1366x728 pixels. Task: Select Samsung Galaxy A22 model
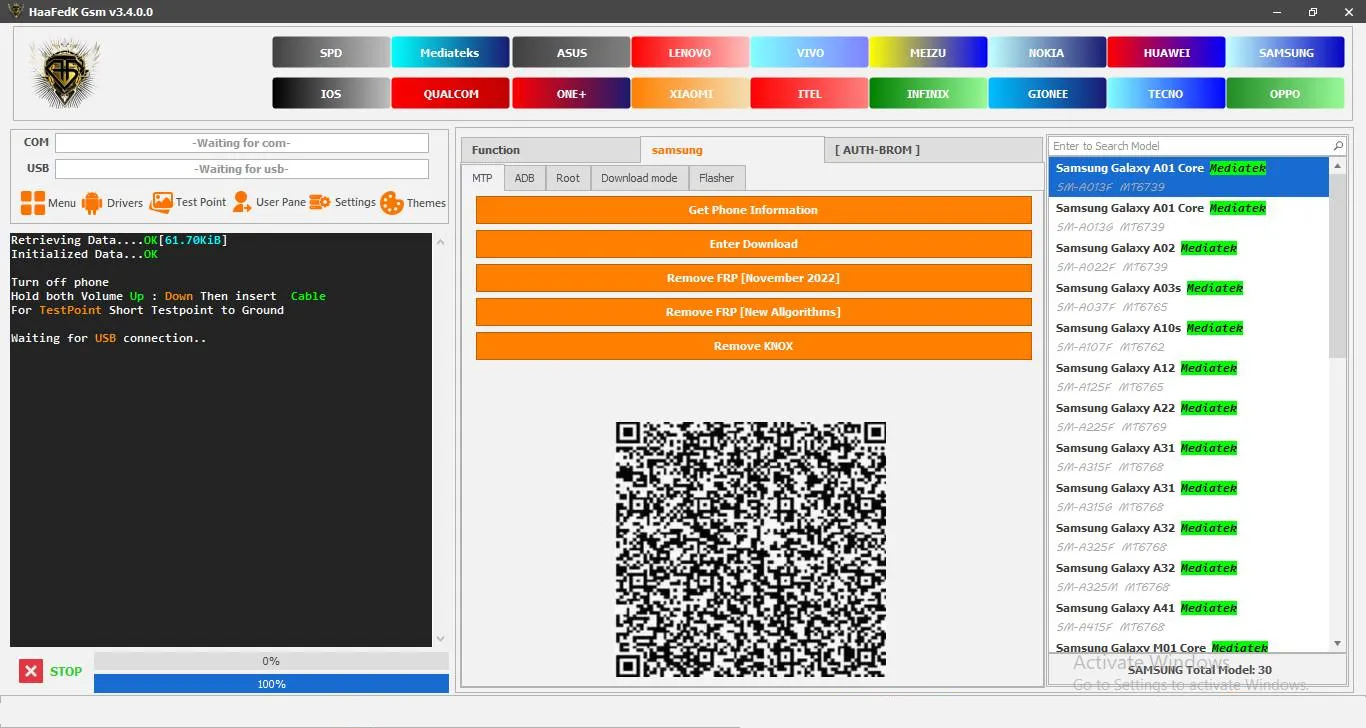(1189, 417)
